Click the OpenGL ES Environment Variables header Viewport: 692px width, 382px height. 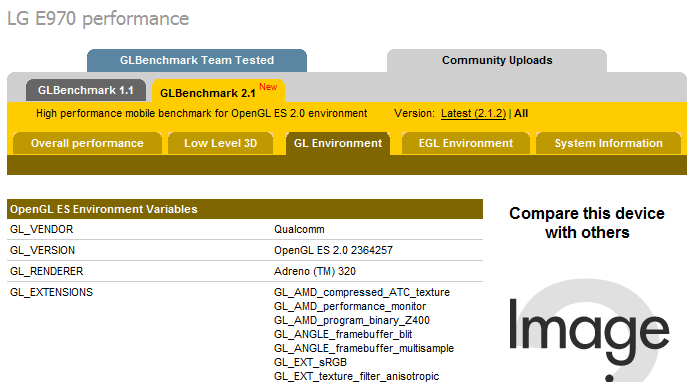(x=245, y=209)
